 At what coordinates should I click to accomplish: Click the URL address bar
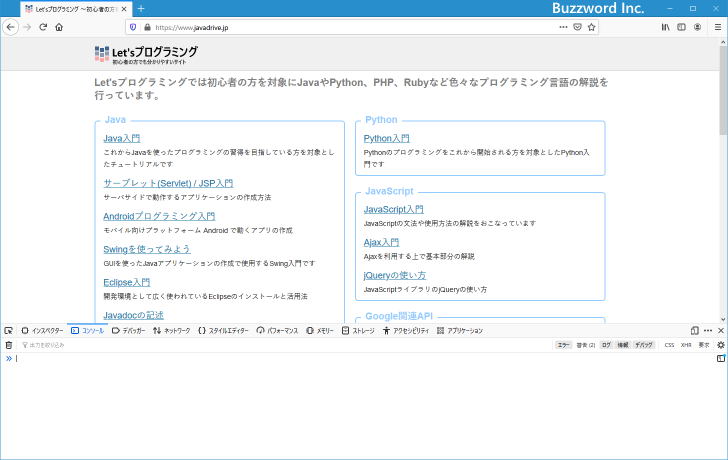click(355, 27)
